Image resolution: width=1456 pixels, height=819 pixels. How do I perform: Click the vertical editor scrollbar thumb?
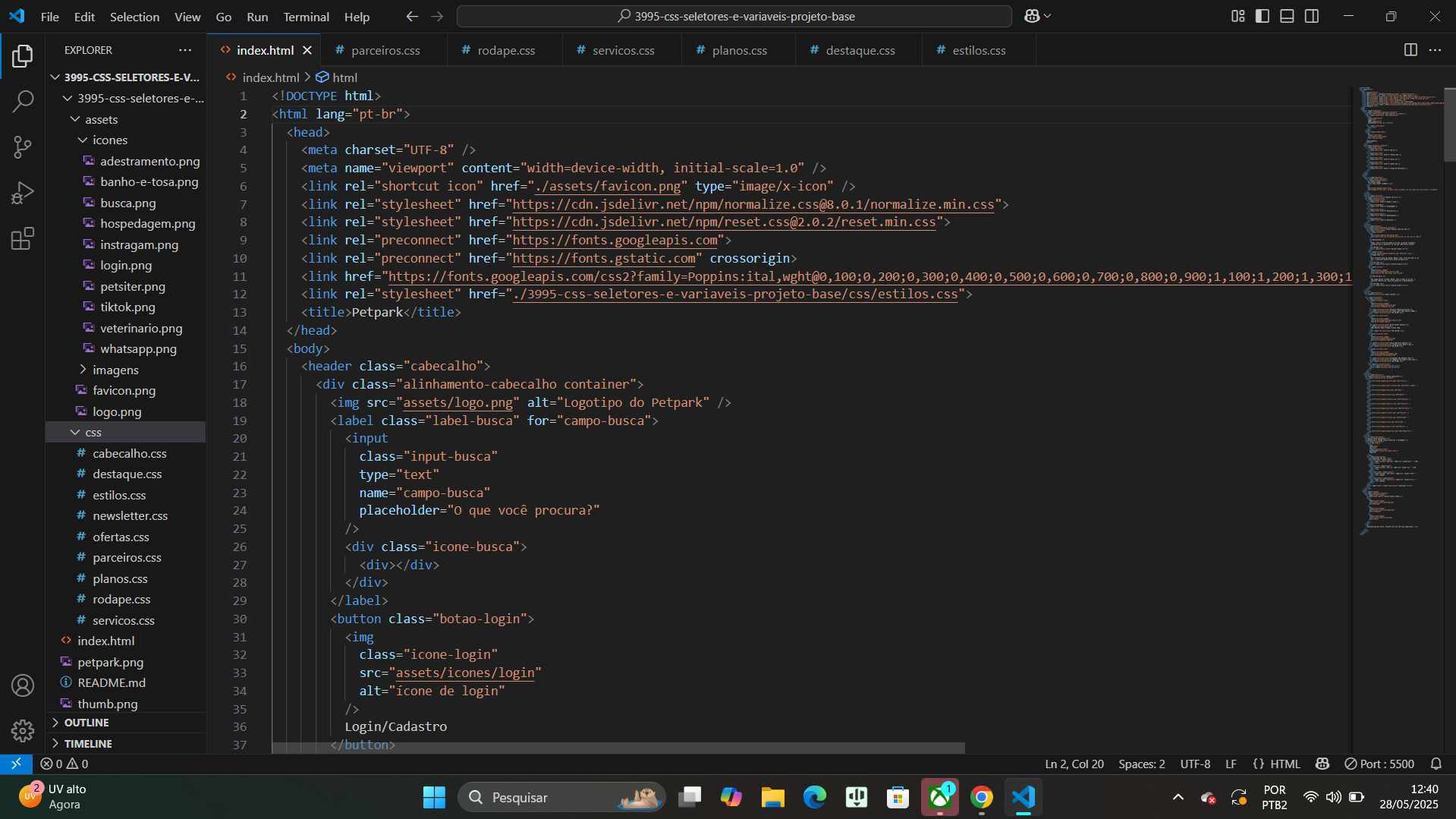point(1449,124)
